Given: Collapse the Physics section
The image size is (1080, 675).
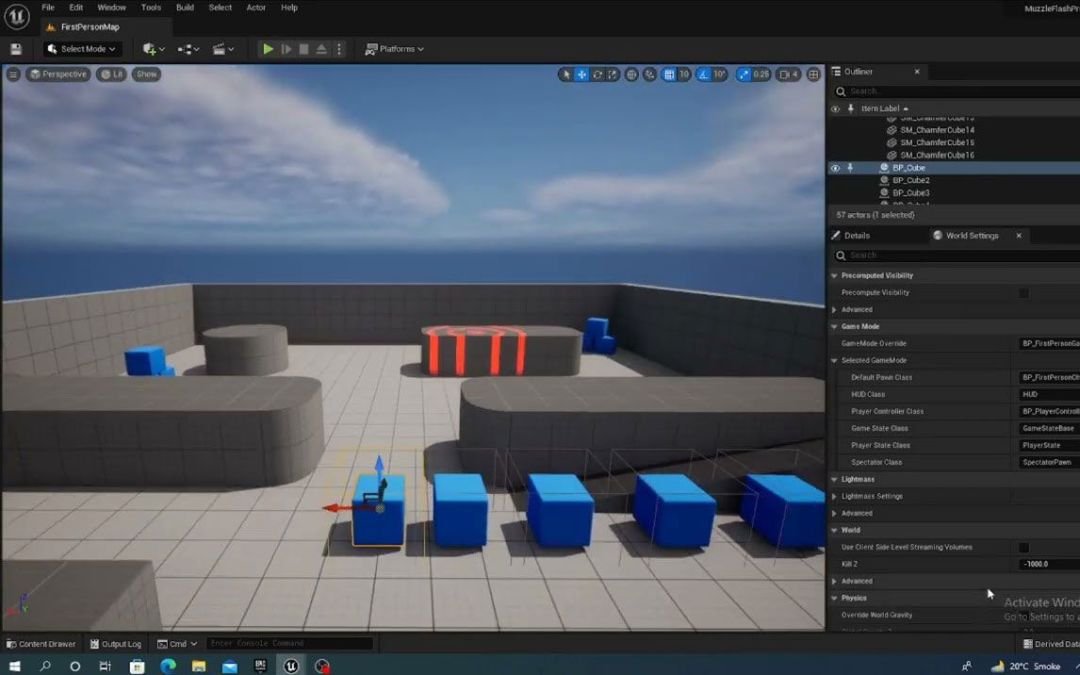Looking at the screenshot, I should coord(834,599).
